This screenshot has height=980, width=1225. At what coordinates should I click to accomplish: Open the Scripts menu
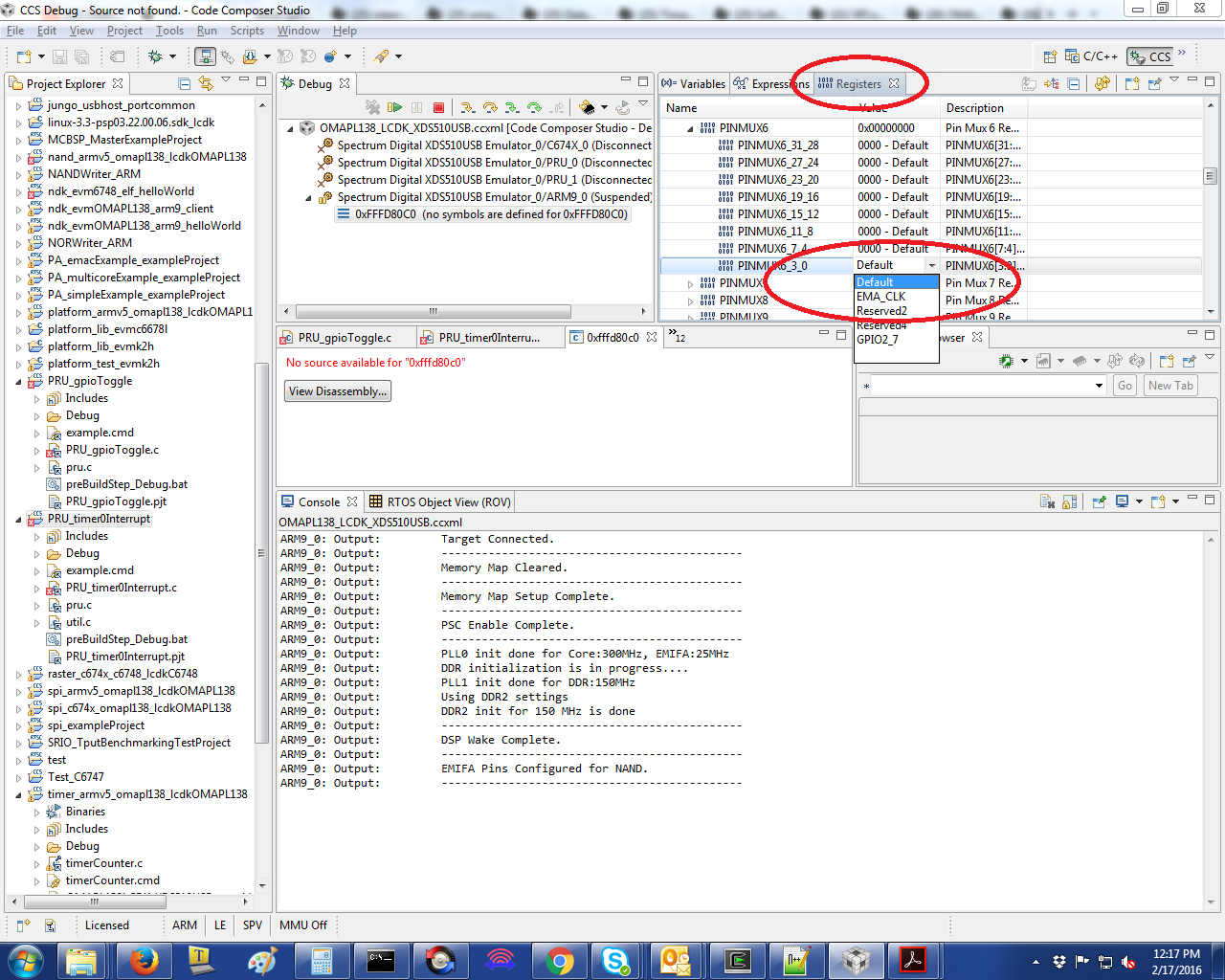(247, 31)
